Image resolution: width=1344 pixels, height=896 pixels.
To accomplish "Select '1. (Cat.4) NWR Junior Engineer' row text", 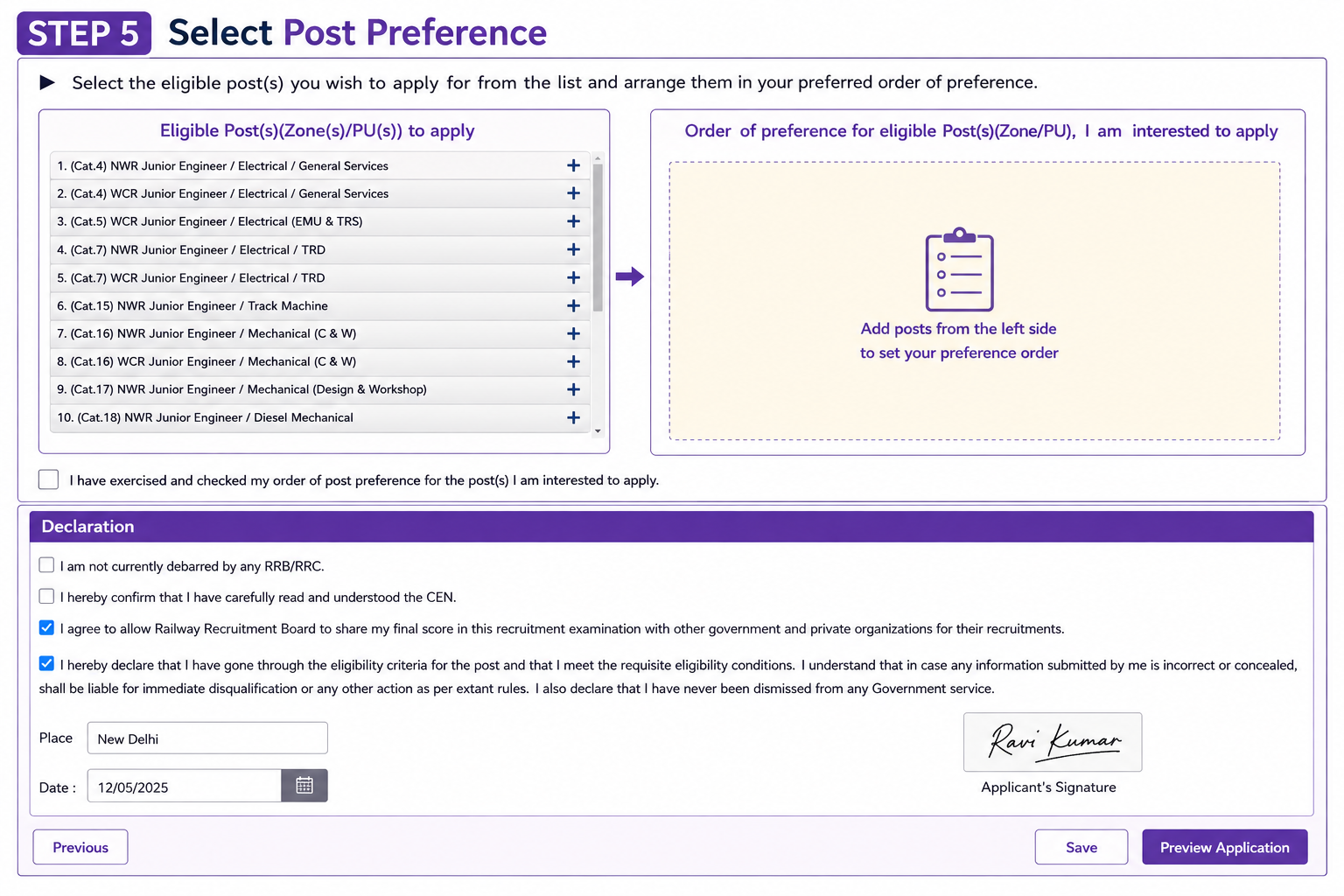I will tap(223, 165).
